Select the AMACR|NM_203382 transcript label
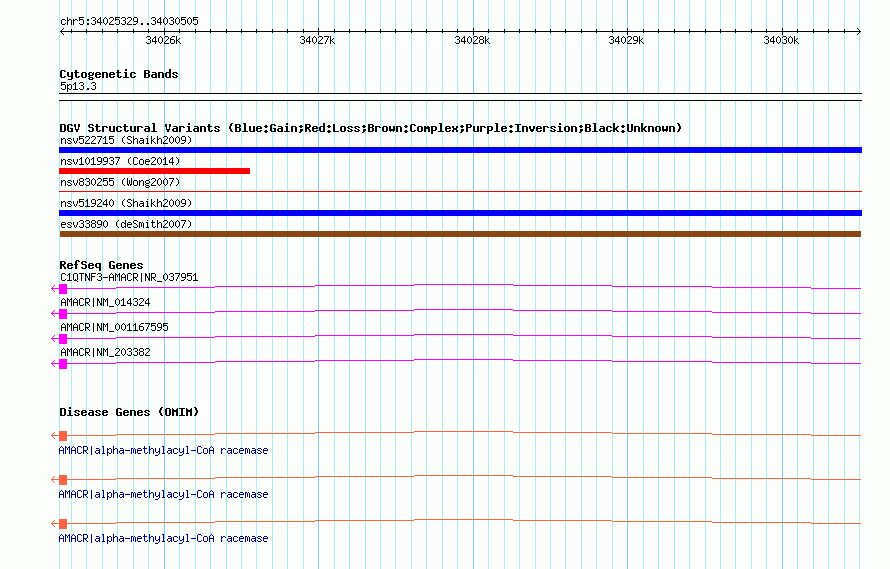Screen dimensions: 890x569 pos(105,352)
